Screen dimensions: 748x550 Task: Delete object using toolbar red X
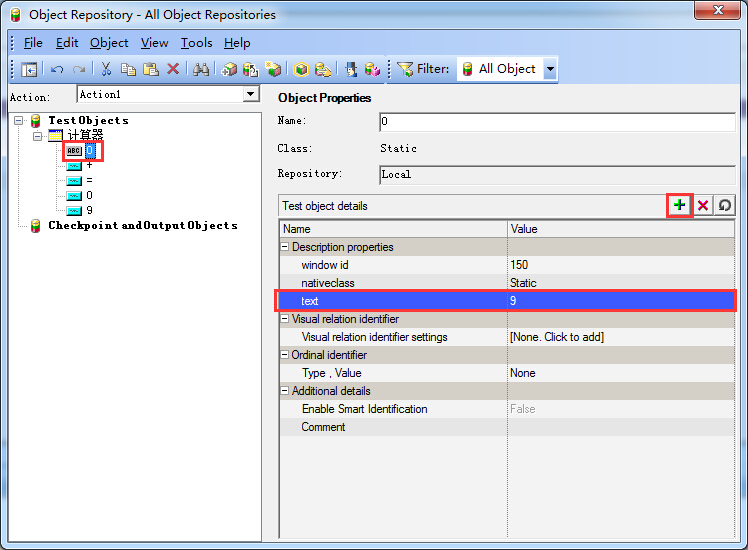[x=173, y=69]
